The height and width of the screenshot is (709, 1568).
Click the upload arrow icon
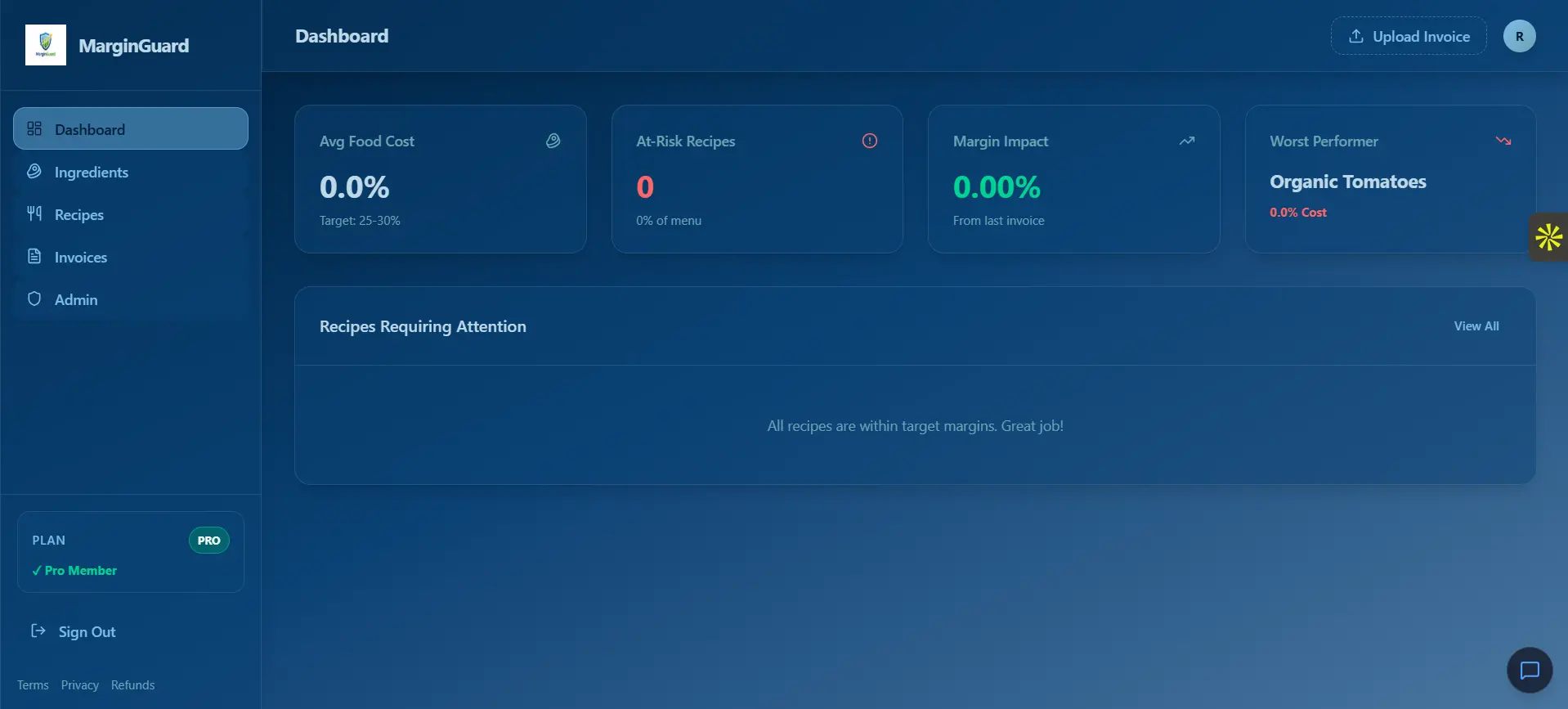click(1356, 36)
